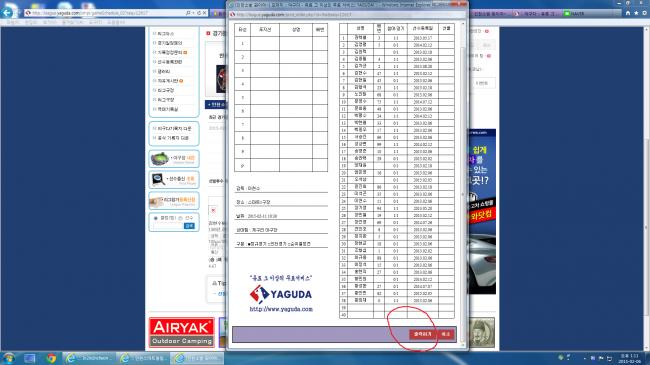Click the blue search button in sidebar
Screen dimensions: 650x365
[189, 226]
